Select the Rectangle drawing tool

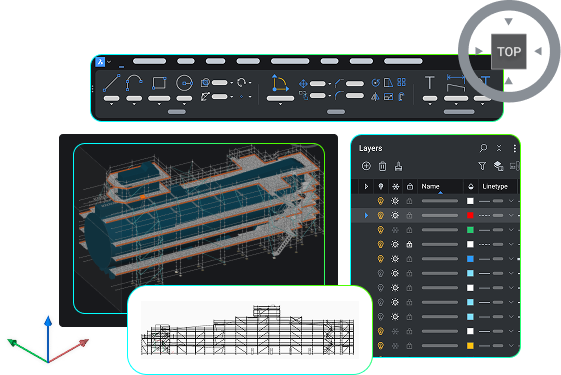click(159, 83)
